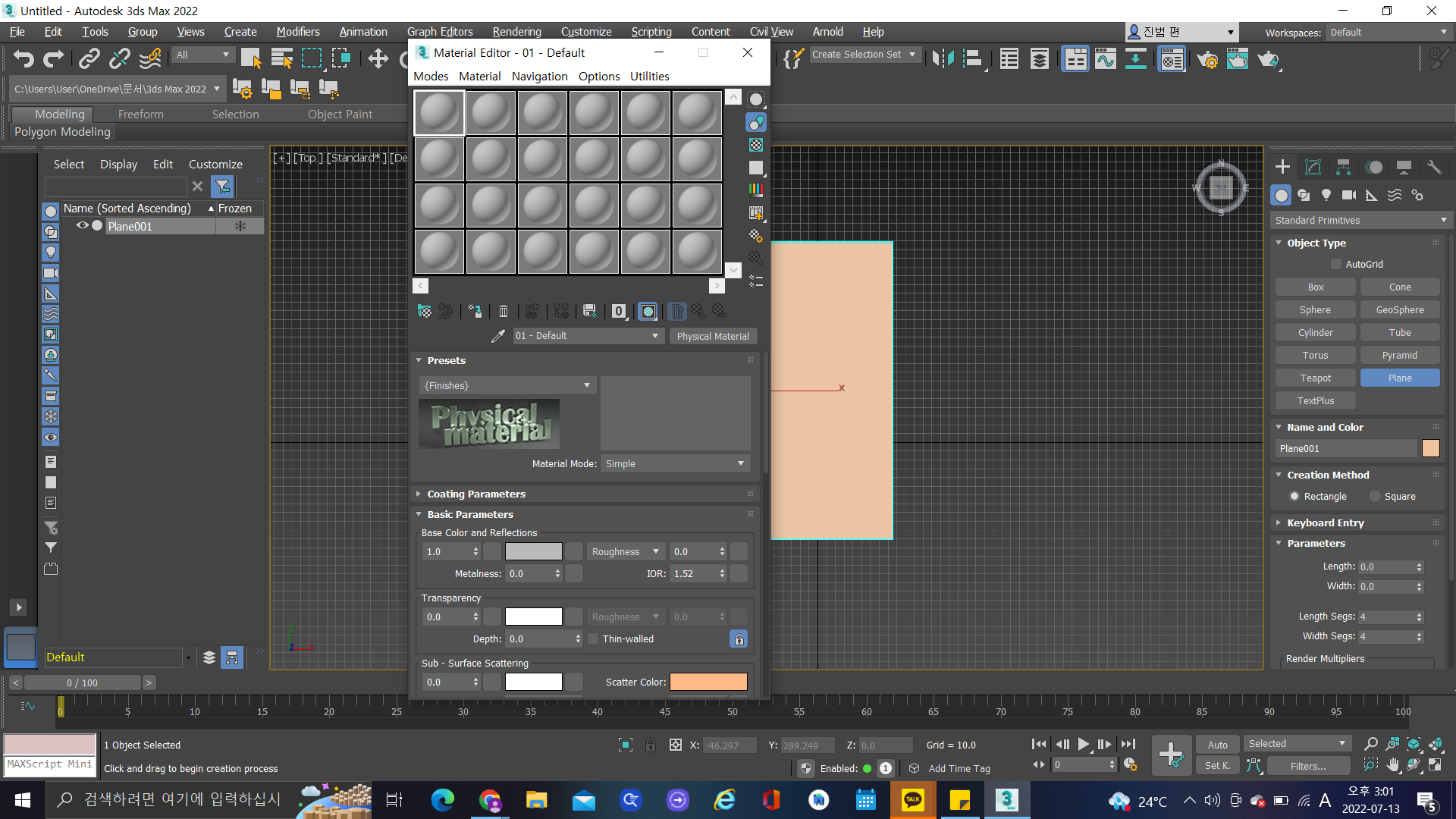1456x819 pixels.
Task: Expand the Coating Parameters rollout
Action: (x=476, y=494)
